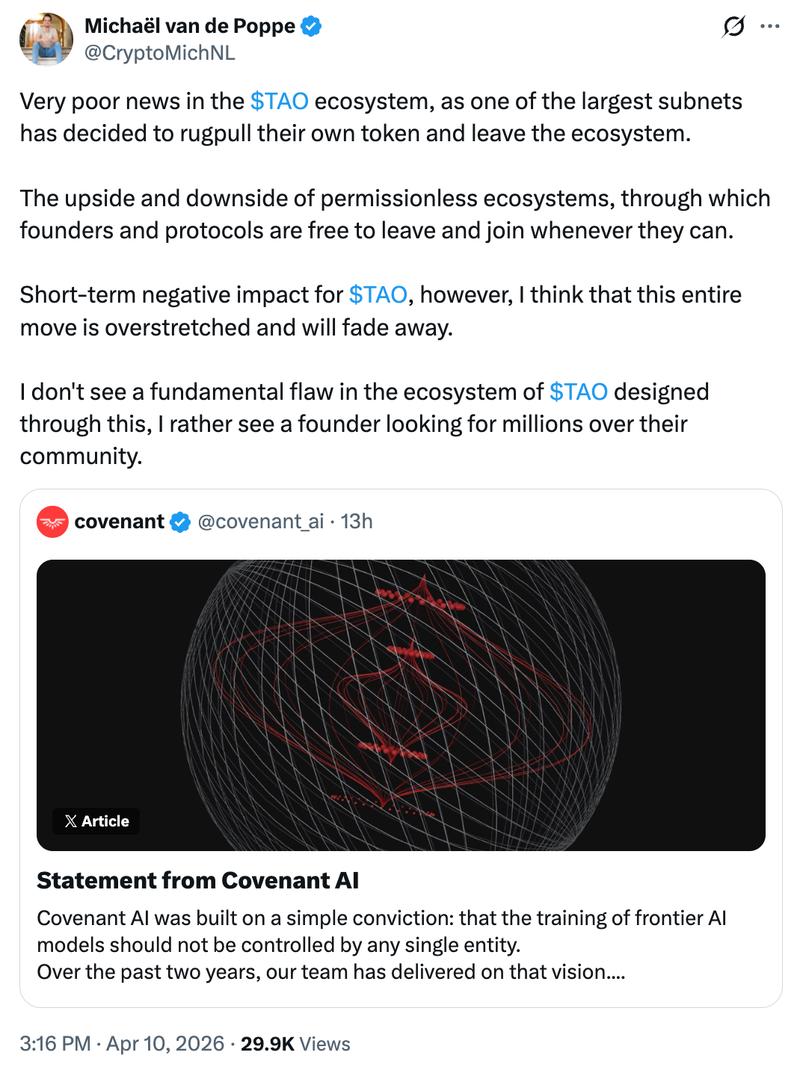
Task: Click Michaël van de Poppe's verified badge
Action: 310,27
